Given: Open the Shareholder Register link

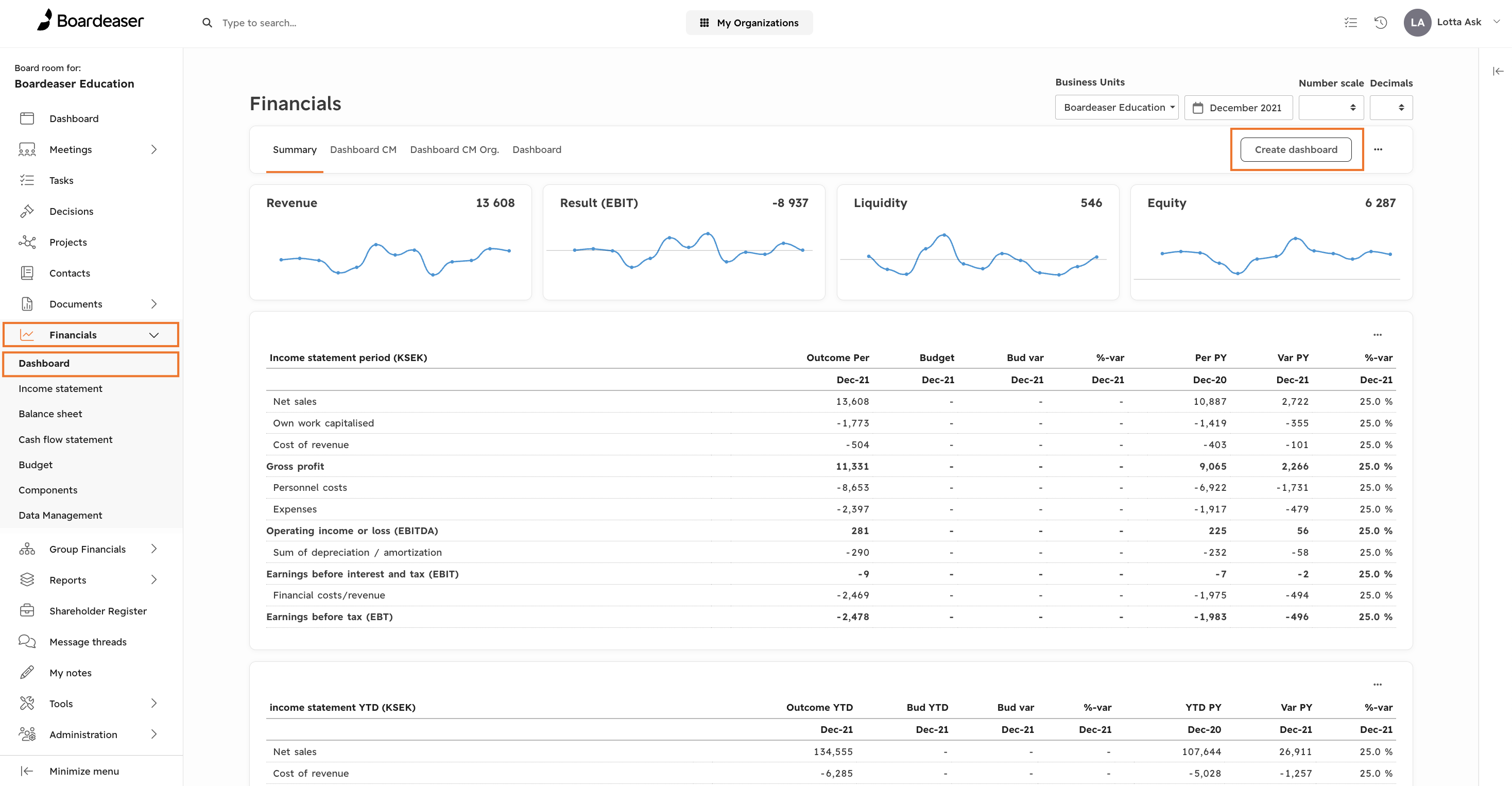Looking at the screenshot, I should click(98, 611).
